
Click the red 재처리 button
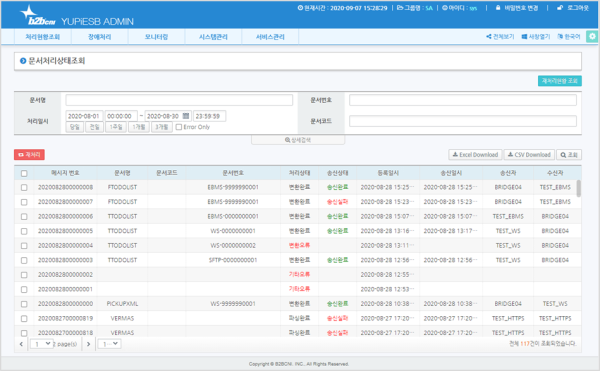click(29, 155)
